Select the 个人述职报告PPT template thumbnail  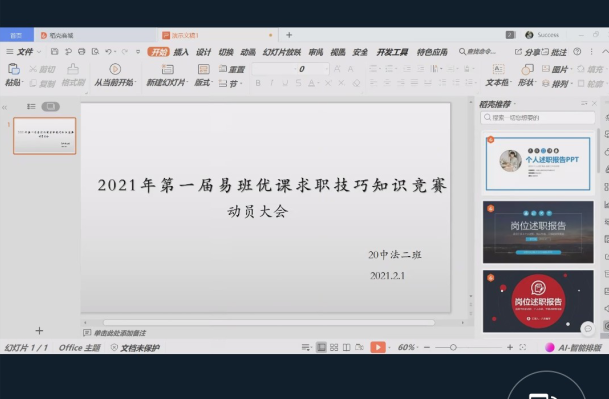(x=538, y=163)
